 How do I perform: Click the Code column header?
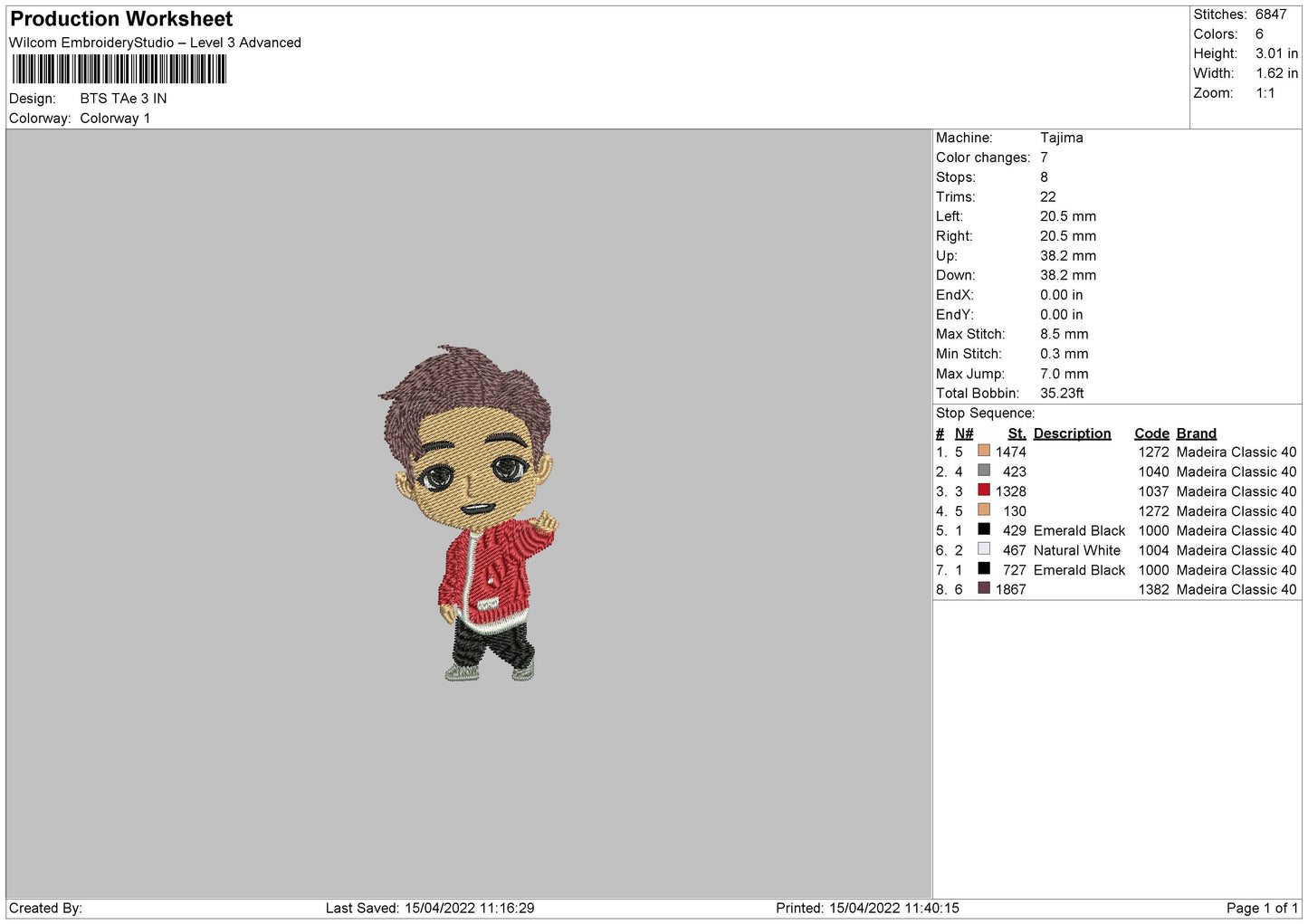pos(1151,433)
